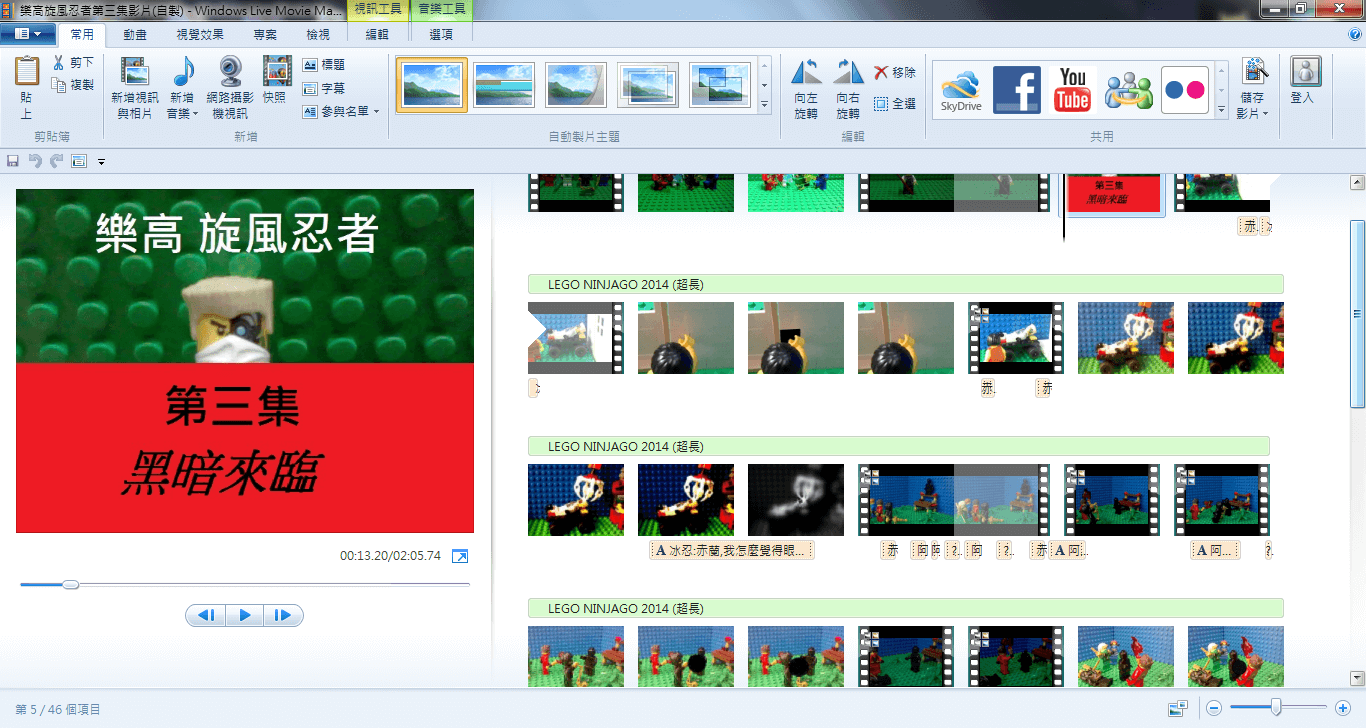Screen dimensions: 1366x728
Task: Expand the AutoMovie themes gallery
Action: click(765, 104)
